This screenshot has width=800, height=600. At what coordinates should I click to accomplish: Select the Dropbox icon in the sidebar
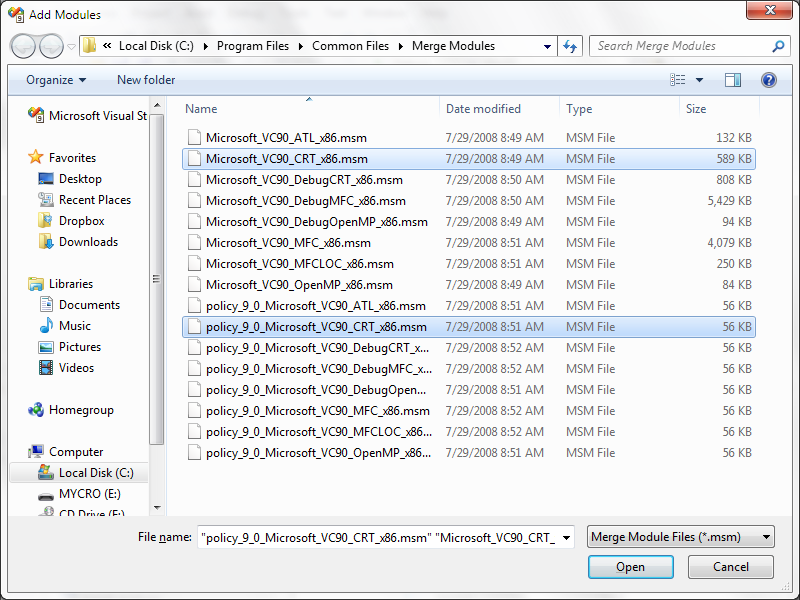coord(47,220)
